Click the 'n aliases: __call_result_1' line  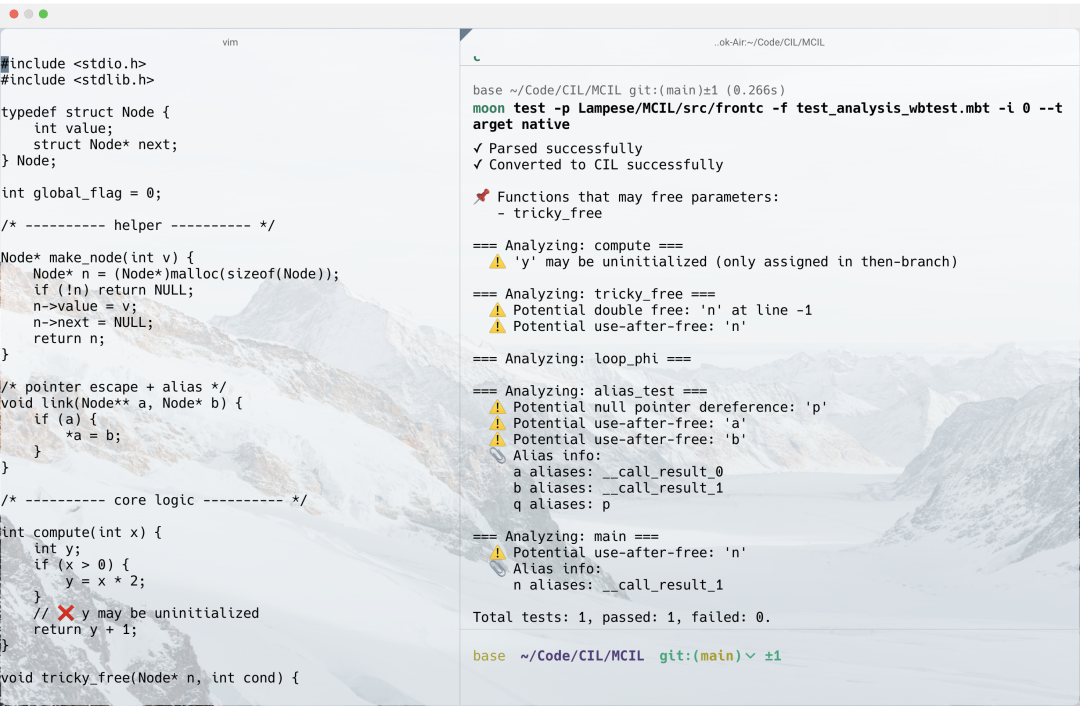(x=619, y=585)
